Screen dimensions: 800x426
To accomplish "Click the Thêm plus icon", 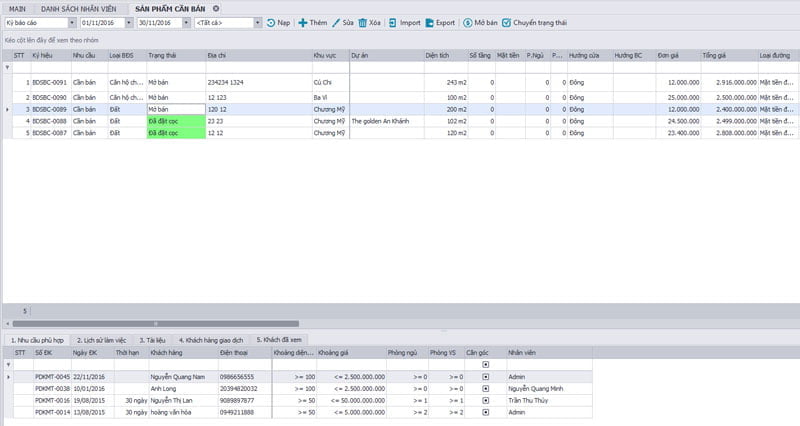I will tap(303, 22).
